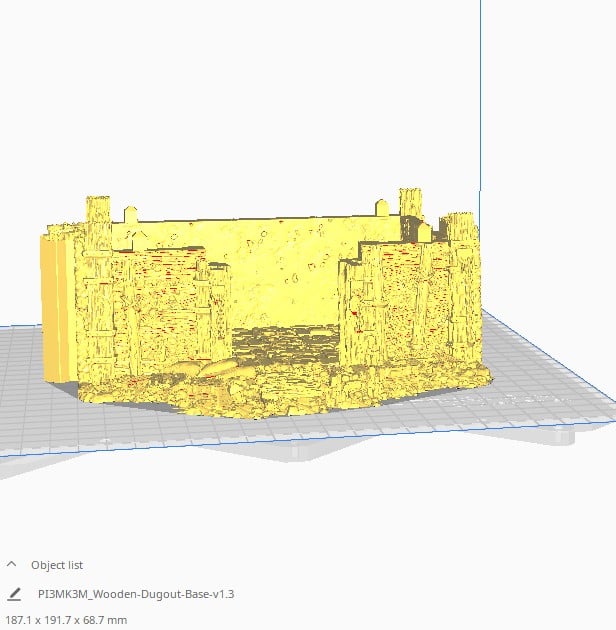Select the yellow Wooden Dugout model on the build plate
The width and height of the screenshot is (616, 630).
(265, 305)
